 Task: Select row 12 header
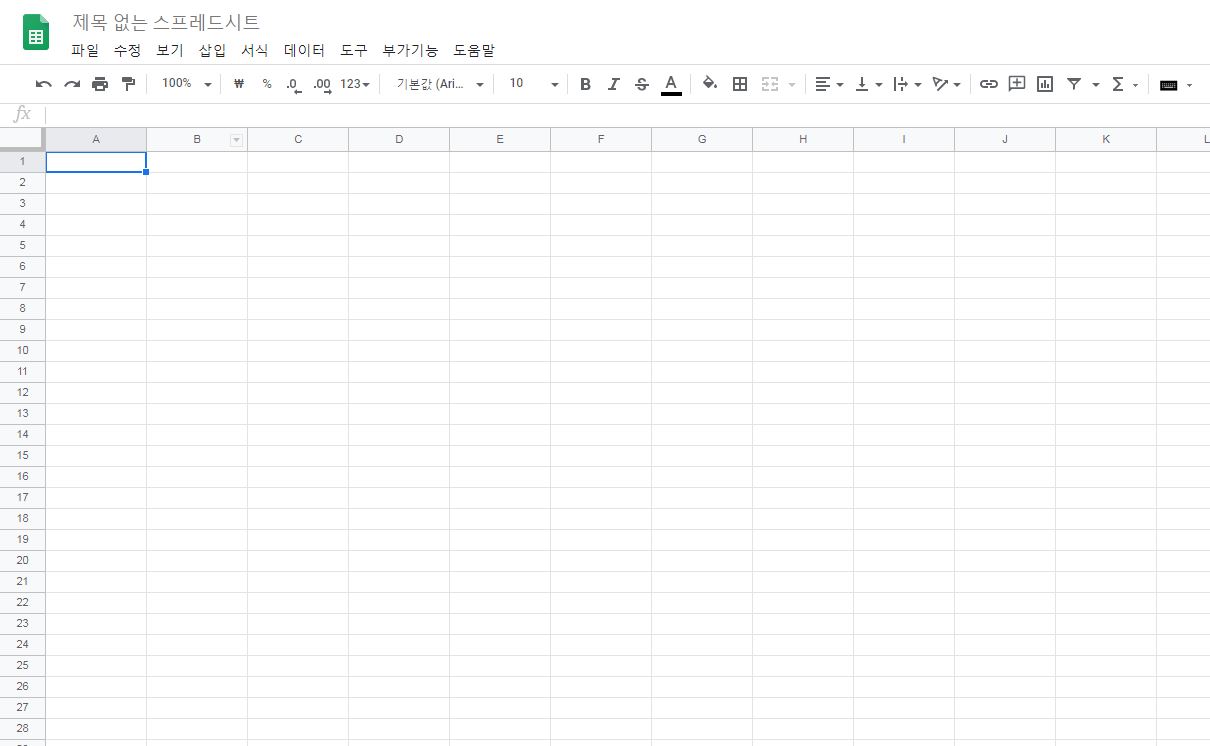(x=22, y=392)
